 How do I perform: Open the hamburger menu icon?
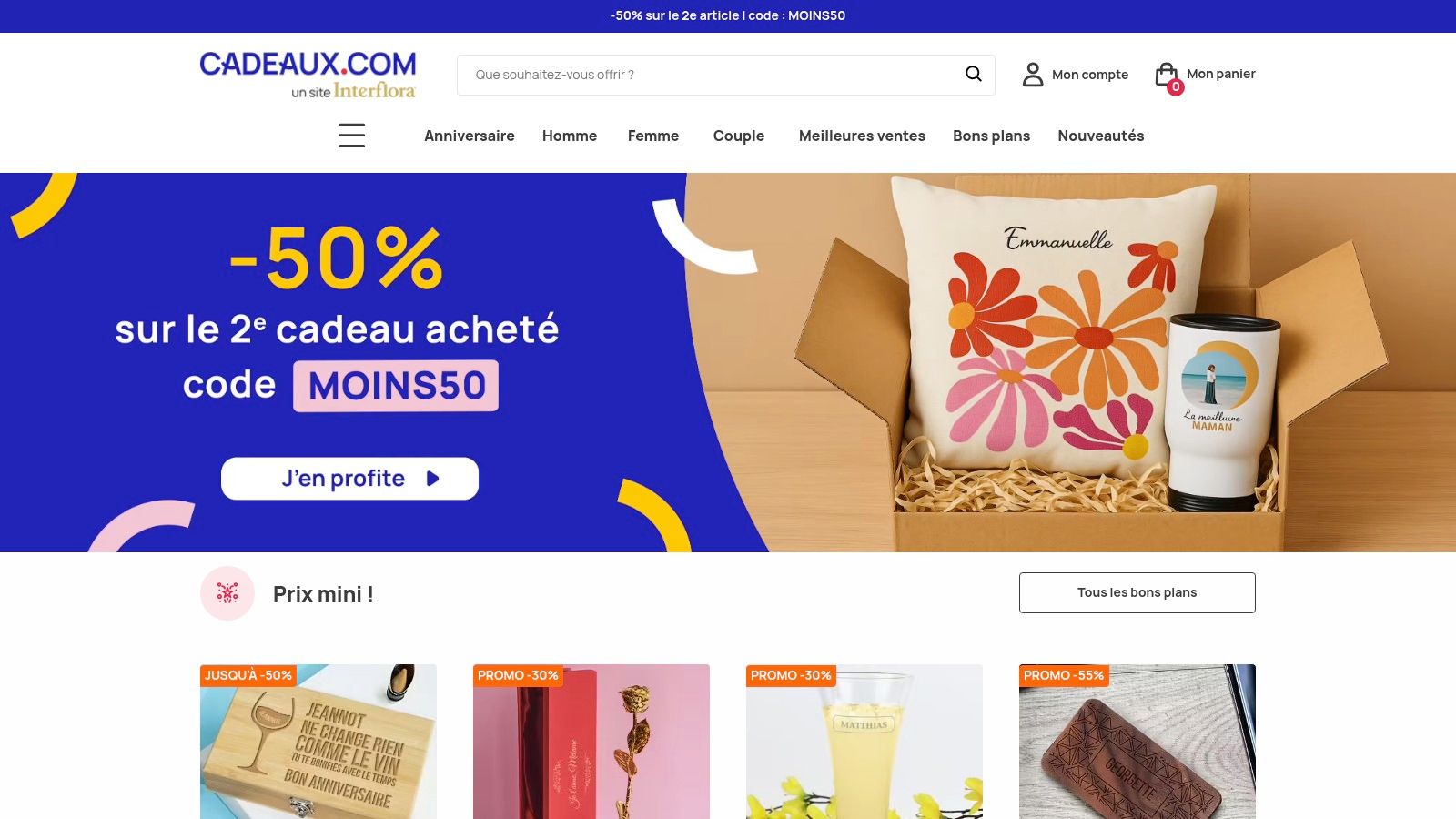coord(352,136)
